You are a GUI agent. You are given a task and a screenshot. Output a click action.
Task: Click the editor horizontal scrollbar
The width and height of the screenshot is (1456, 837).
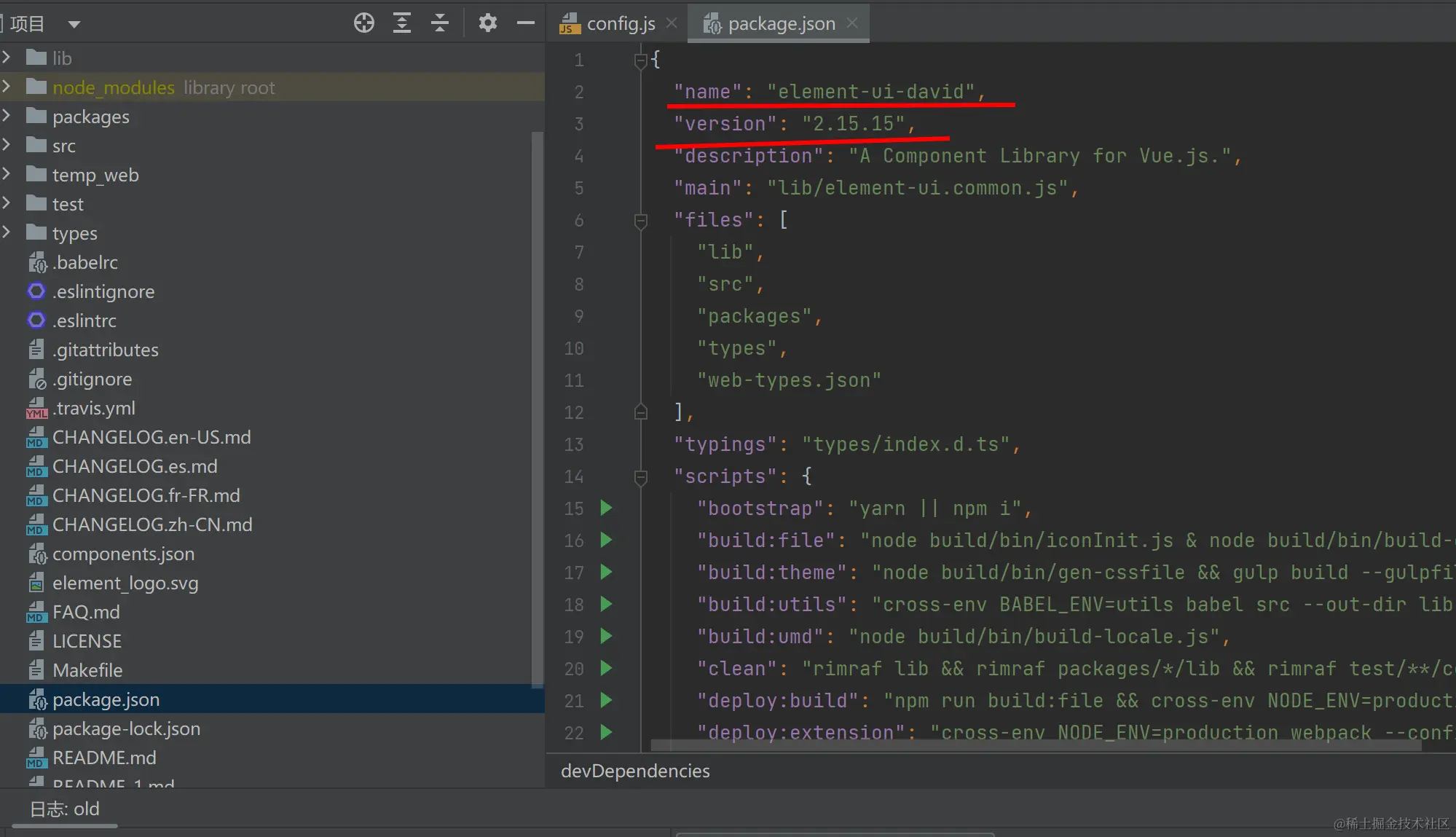pos(1034,745)
